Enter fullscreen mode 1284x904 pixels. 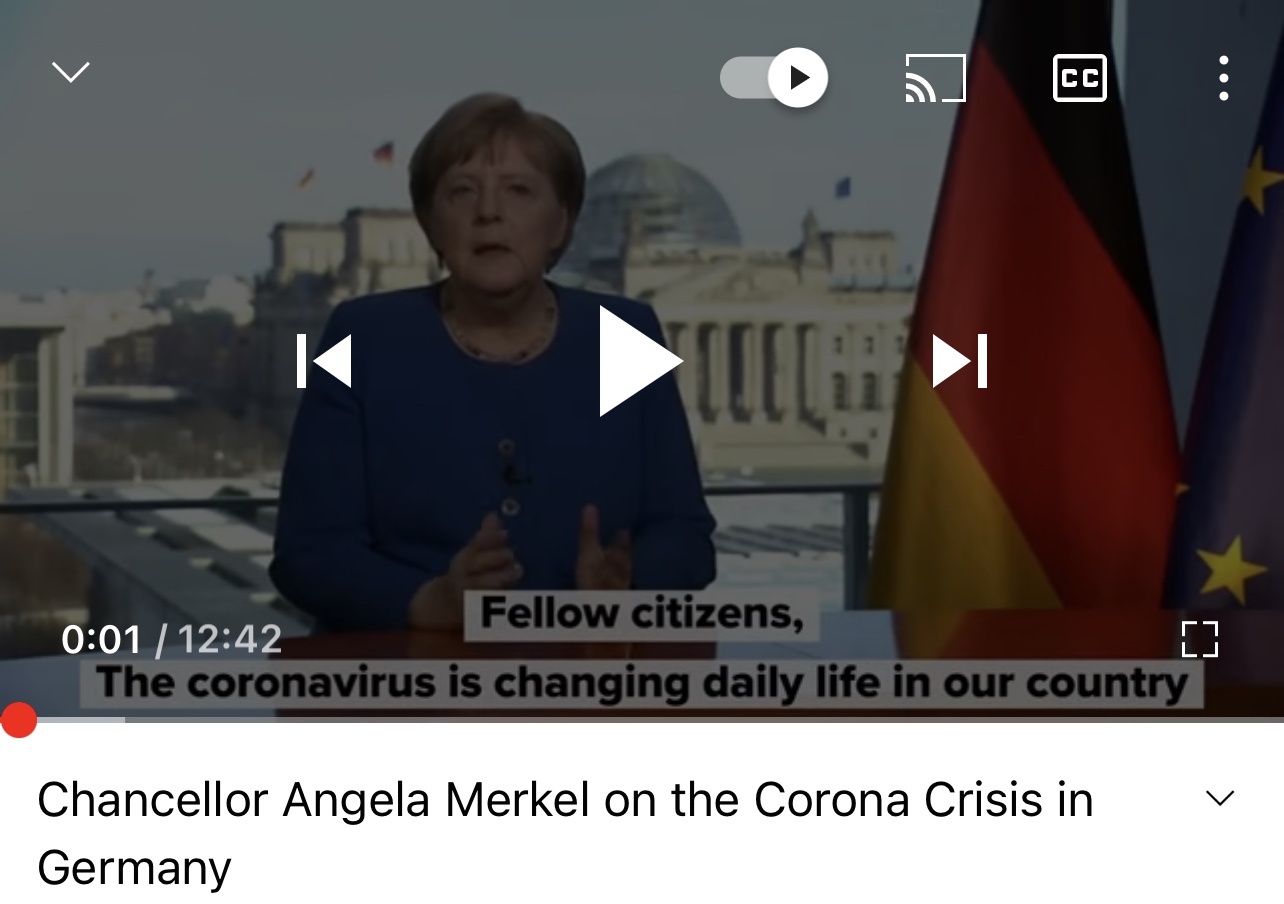click(1199, 639)
